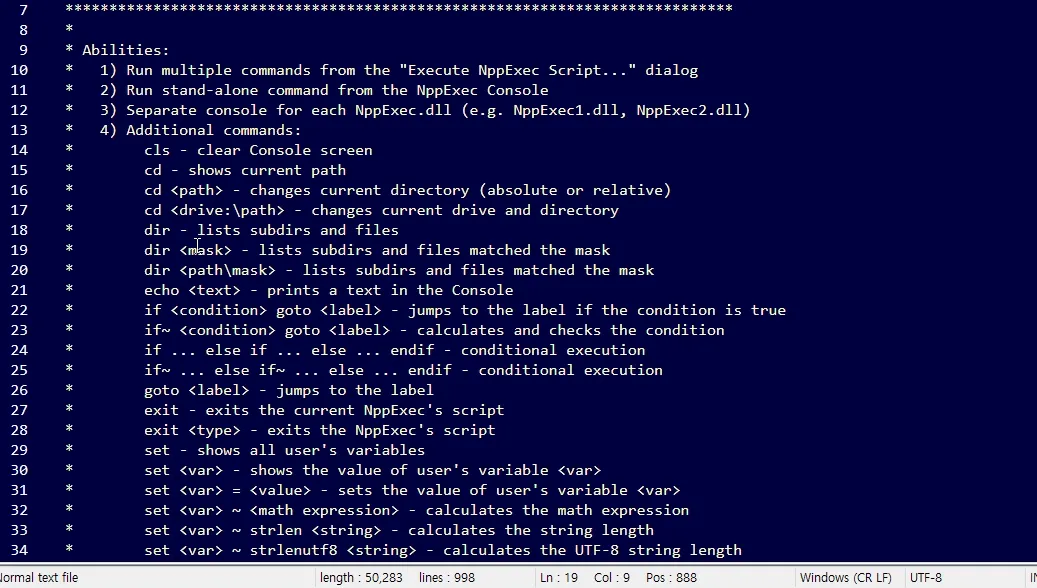Image resolution: width=1037 pixels, height=588 pixels.
Task: Click line number 22 in the gutter
Action: 19,310
